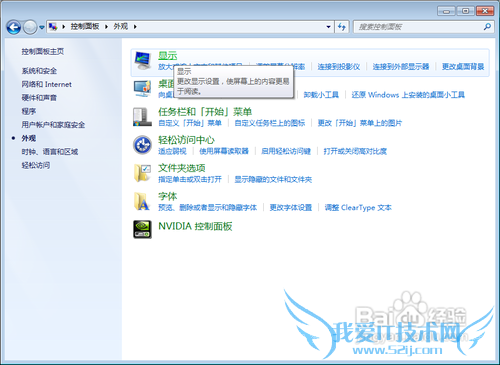Image resolution: width=500 pixels, height=365 pixels.
Task: Go to 网络和 Internet category
Action: pyautogui.click(x=47, y=84)
